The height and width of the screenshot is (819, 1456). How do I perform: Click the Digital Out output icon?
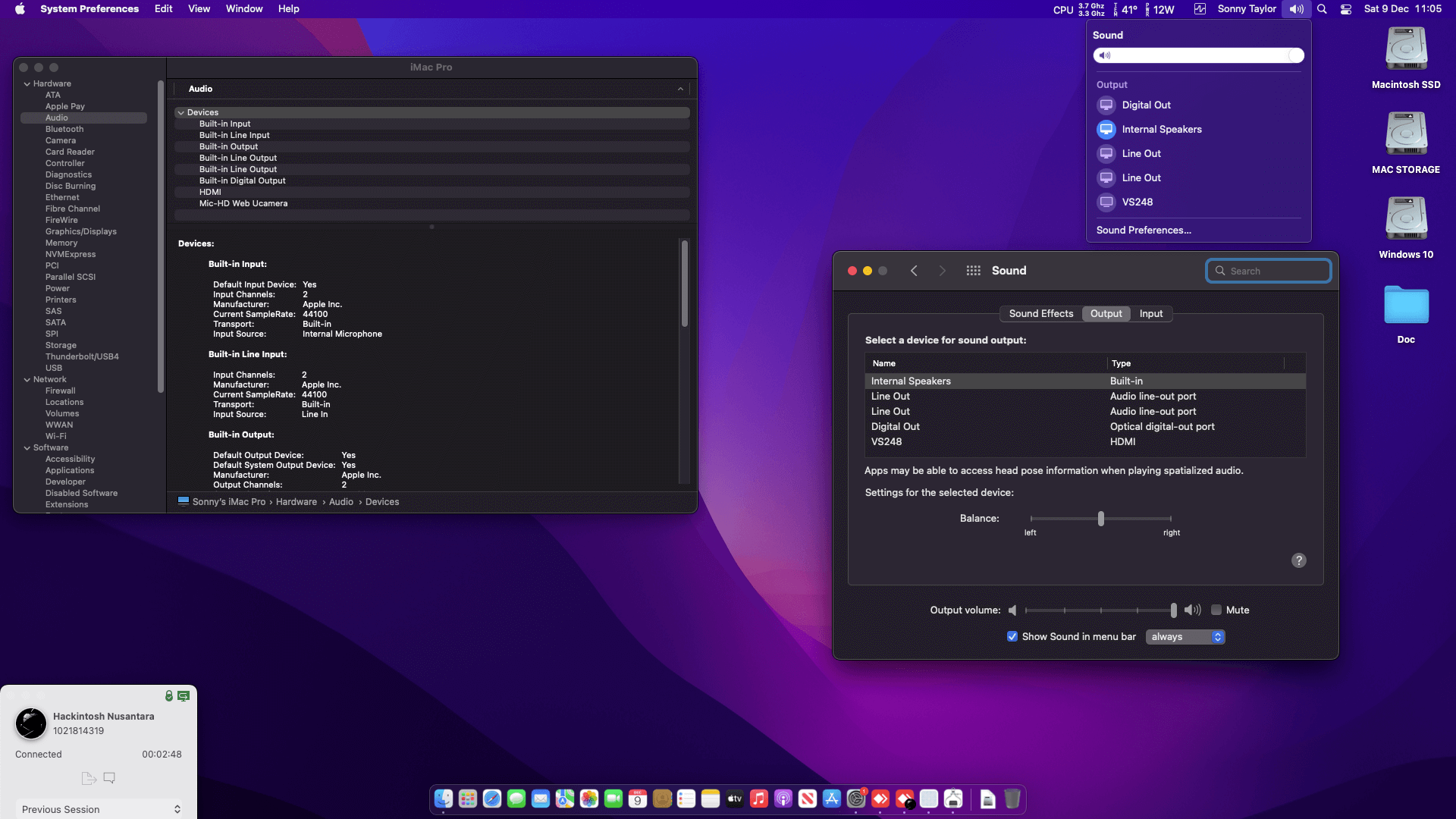1106,105
